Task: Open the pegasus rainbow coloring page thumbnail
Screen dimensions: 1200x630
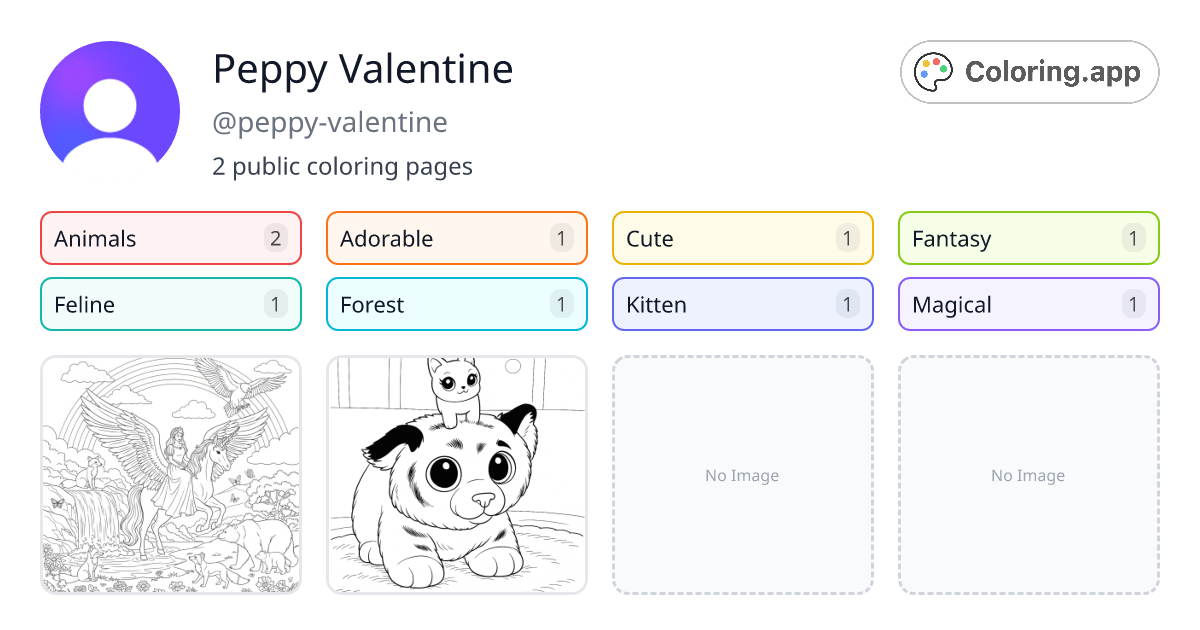Action: [170, 475]
